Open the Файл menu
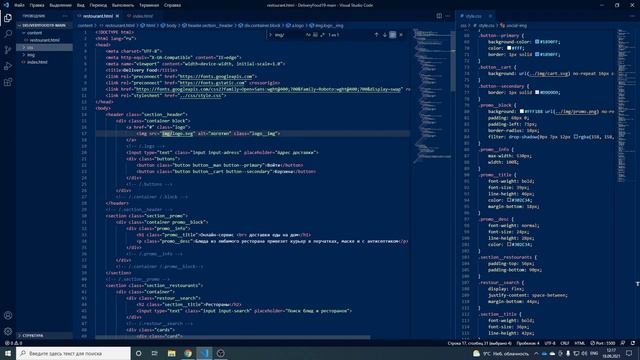The width and height of the screenshot is (640, 360). [19, 5]
